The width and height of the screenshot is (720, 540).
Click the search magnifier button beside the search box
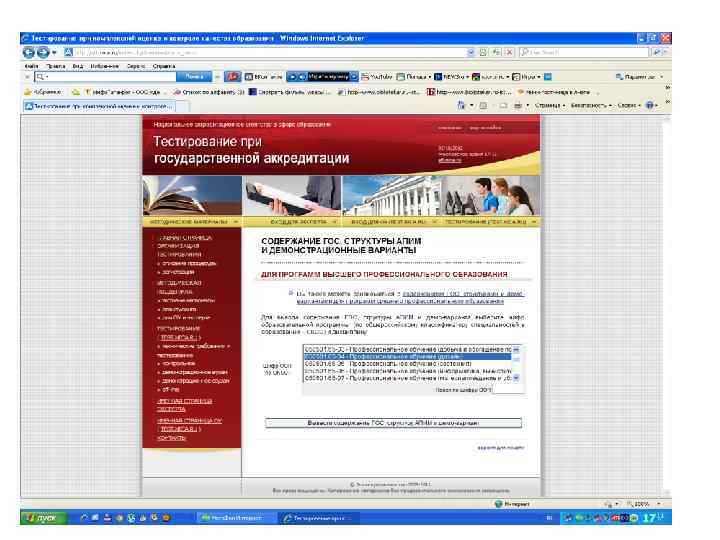tap(657, 52)
